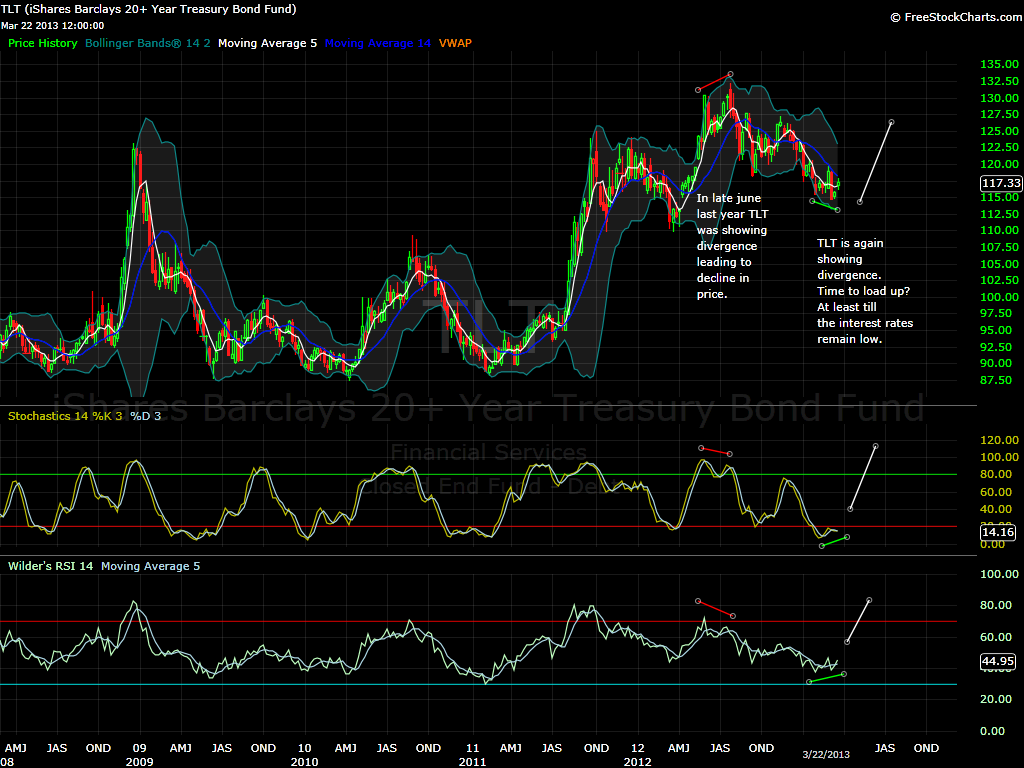Click the 3/22/2013 date on time axis
The width and height of the screenshot is (1024, 768).
pos(826,755)
